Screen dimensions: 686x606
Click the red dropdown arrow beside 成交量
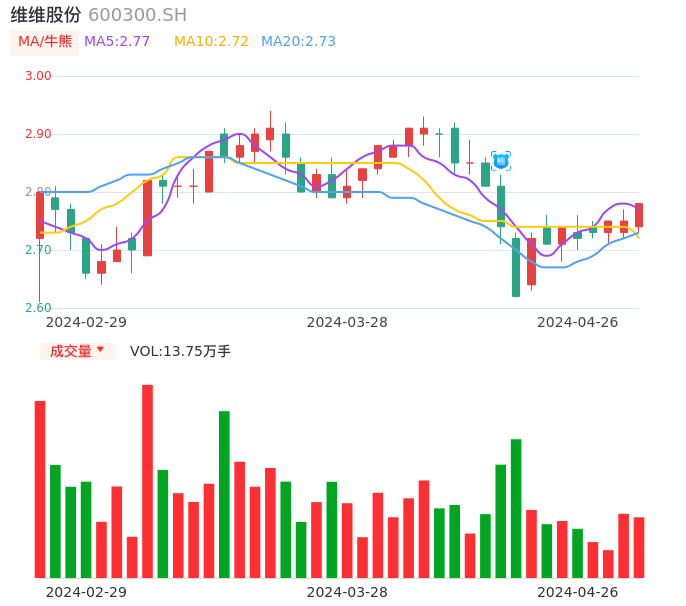pyautogui.click(x=100, y=350)
